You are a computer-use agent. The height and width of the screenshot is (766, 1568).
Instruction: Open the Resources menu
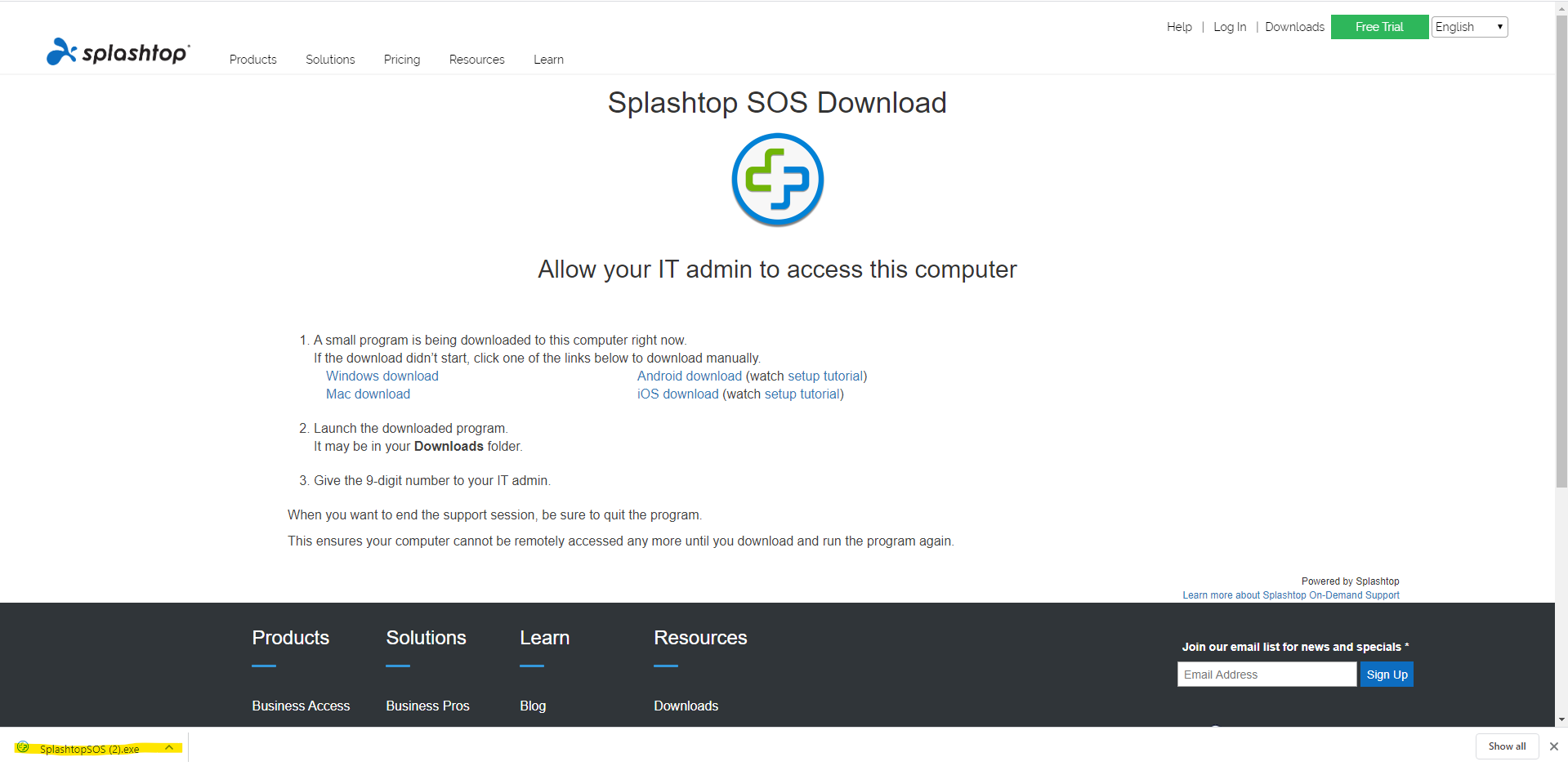pyautogui.click(x=476, y=60)
